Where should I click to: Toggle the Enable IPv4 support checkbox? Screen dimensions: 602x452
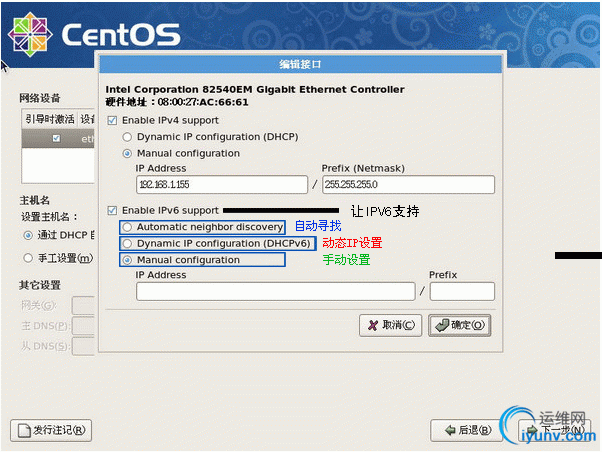point(112,121)
